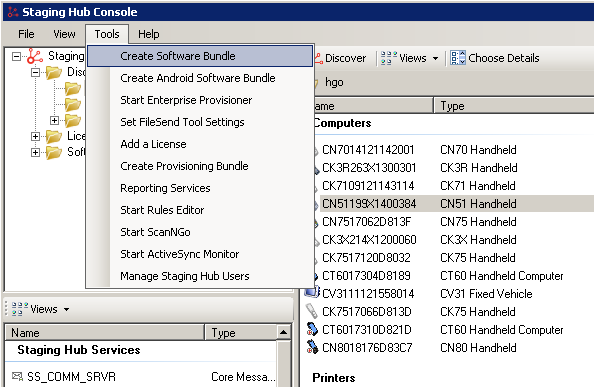Viewport: 594px width, 387px height.
Task: Select device CN51199X1400384
Action: tap(369, 204)
